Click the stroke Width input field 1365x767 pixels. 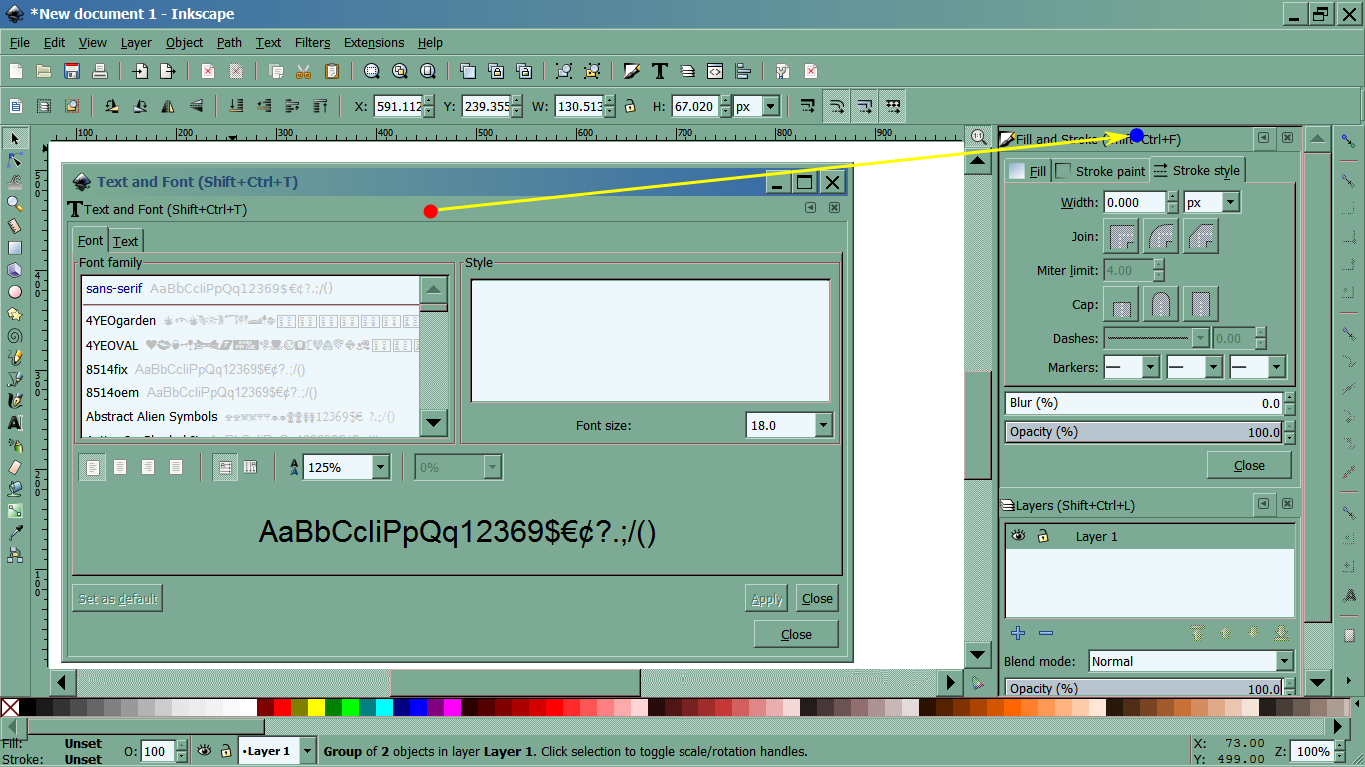pos(1135,202)
